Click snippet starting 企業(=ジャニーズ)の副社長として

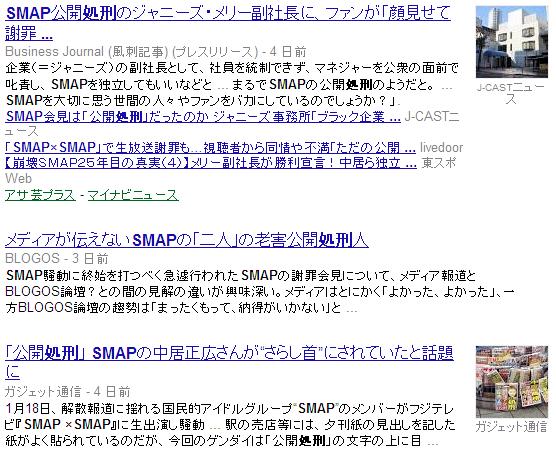tap(231, 84)
